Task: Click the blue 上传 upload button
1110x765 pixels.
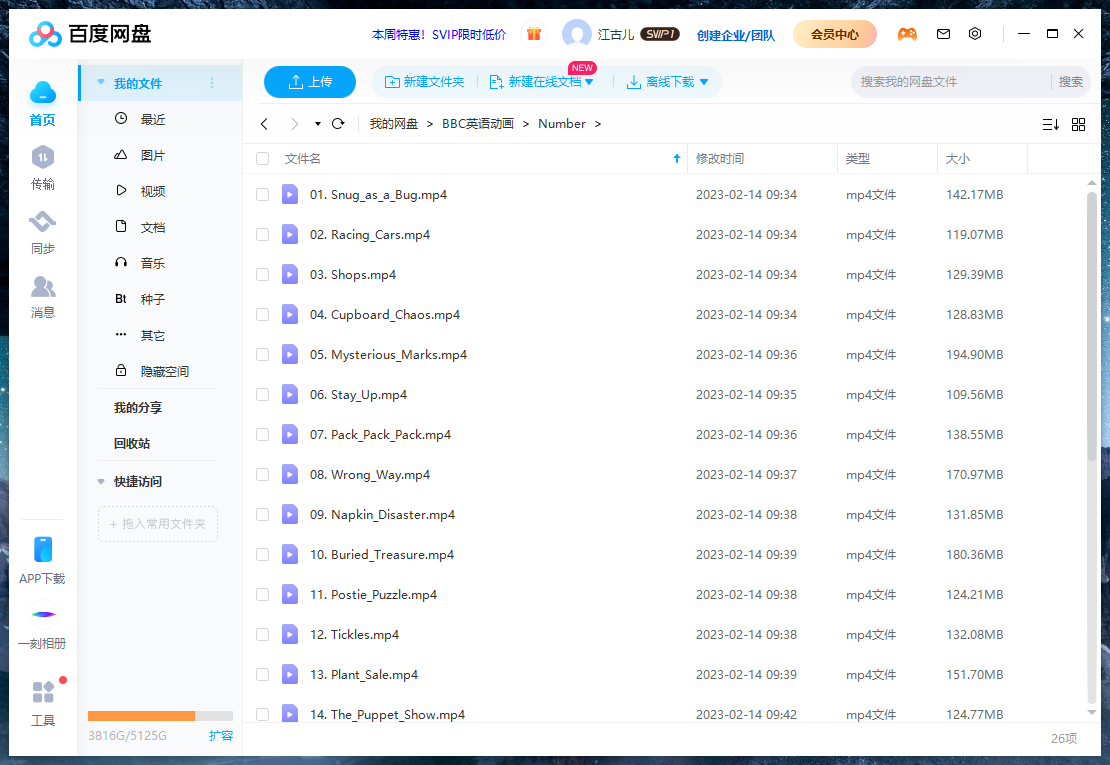Action: point(310,82)
